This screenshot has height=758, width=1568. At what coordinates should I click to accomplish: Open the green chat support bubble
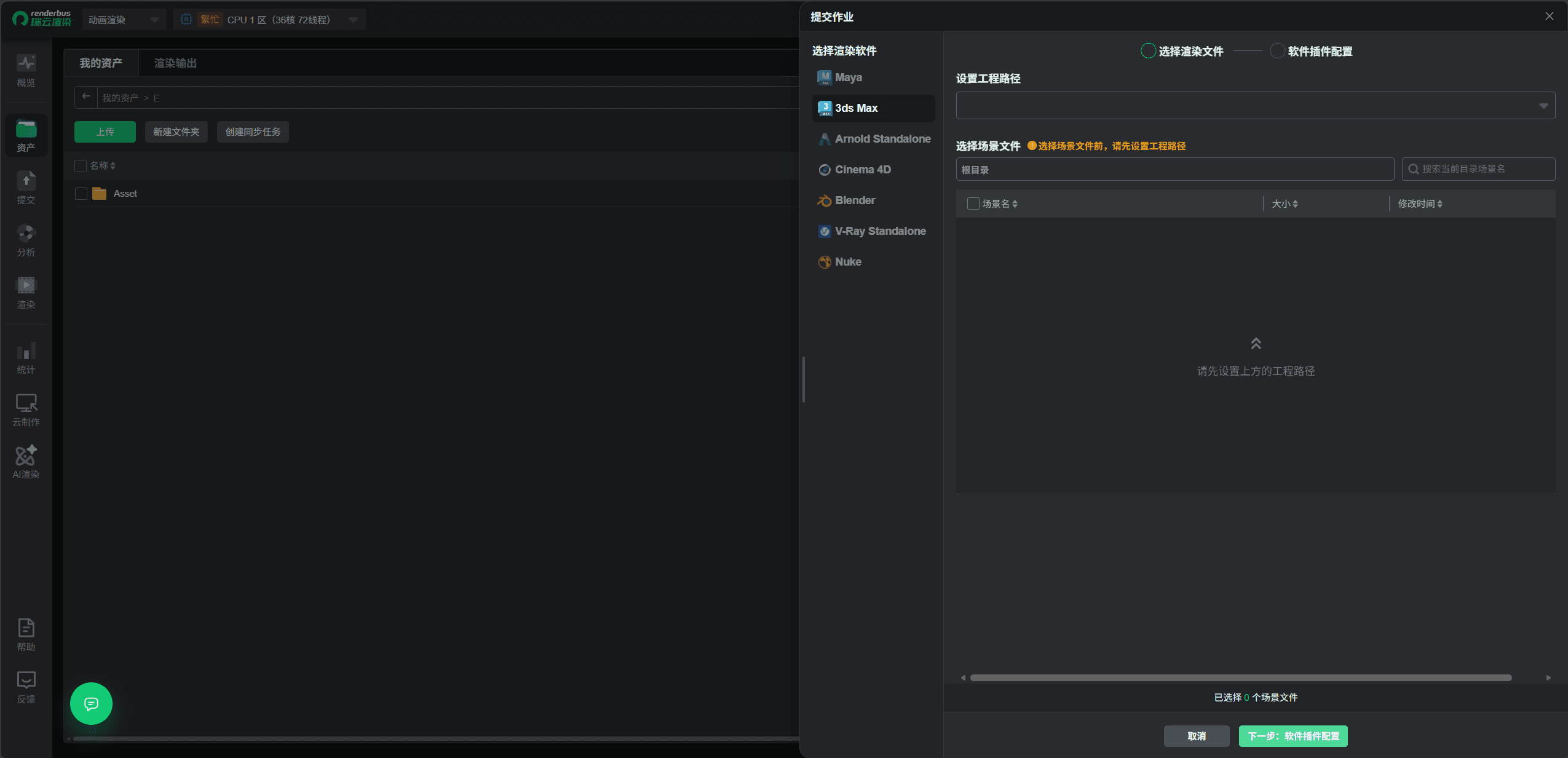[91, 703]
